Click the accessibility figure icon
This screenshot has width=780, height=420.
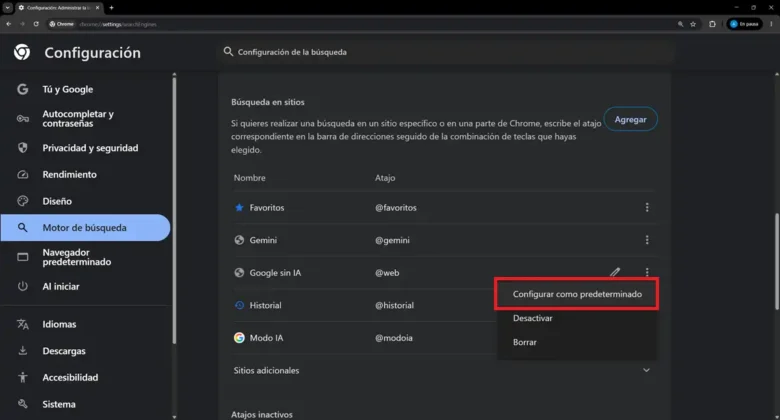[x=22, y=377]
